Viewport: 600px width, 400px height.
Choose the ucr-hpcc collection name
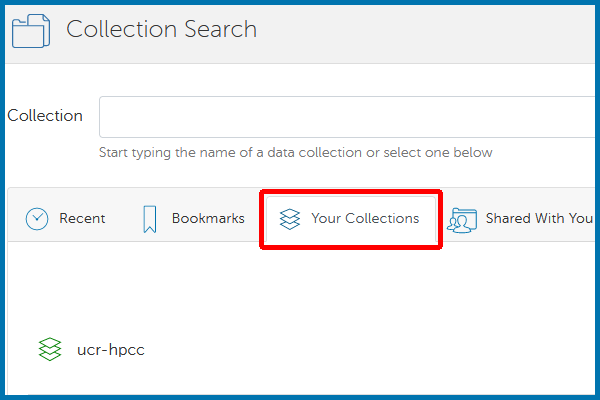pyautogui.click(x=111, y=350)
